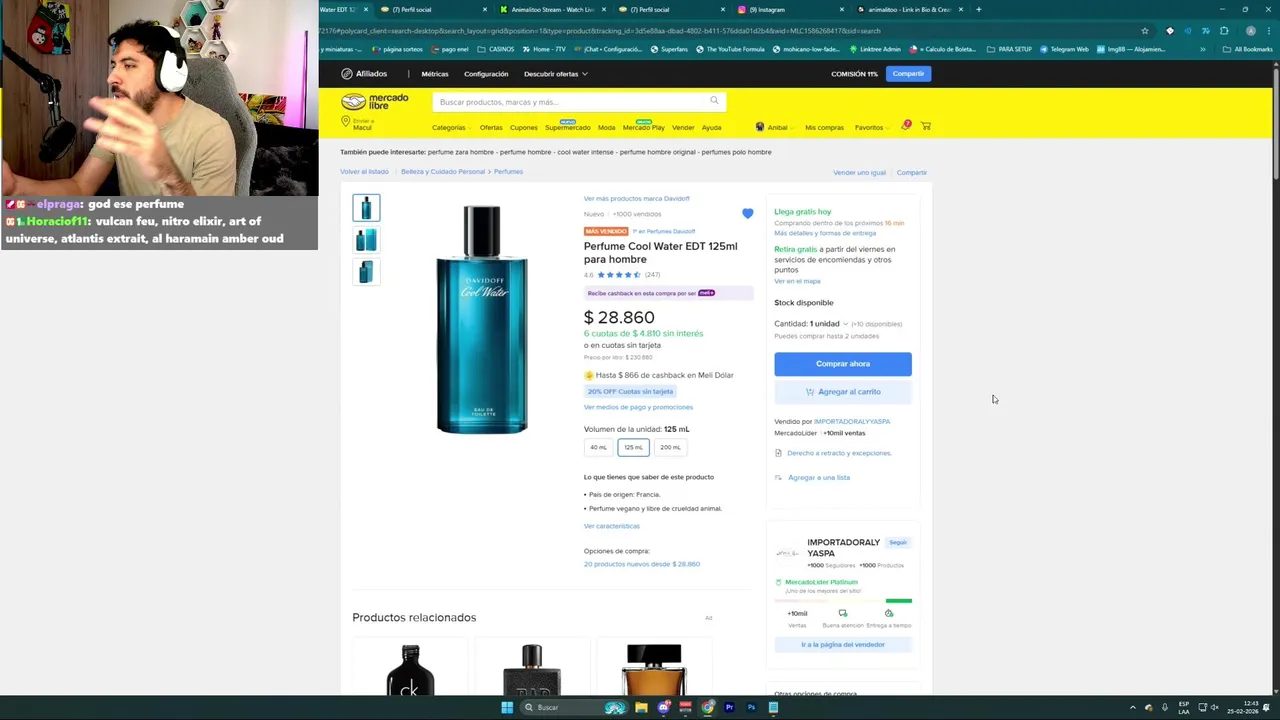The width and height of the screenshot is (1280, 720).
Task: Click the Derecho a retracto document icon
Action: (x=778, y=453)
